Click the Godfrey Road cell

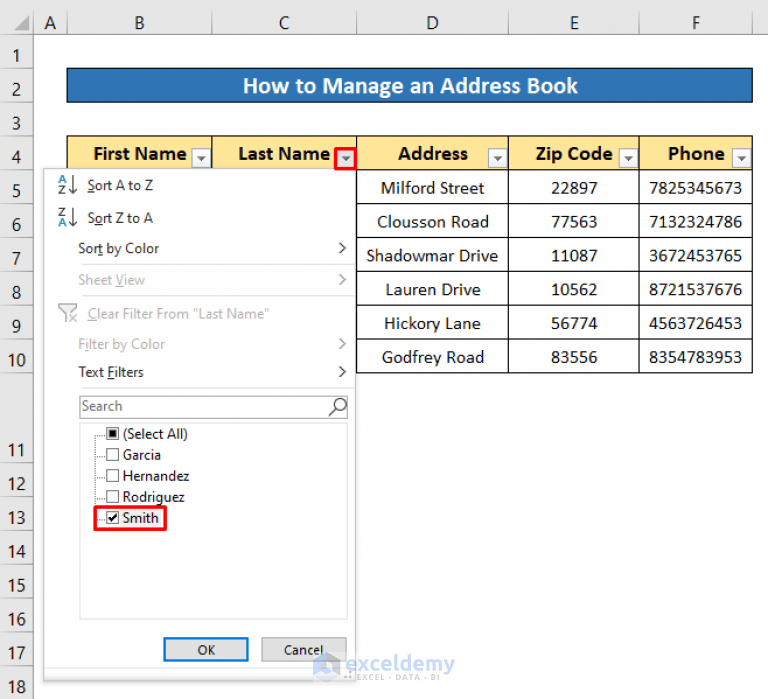(432, 357)
